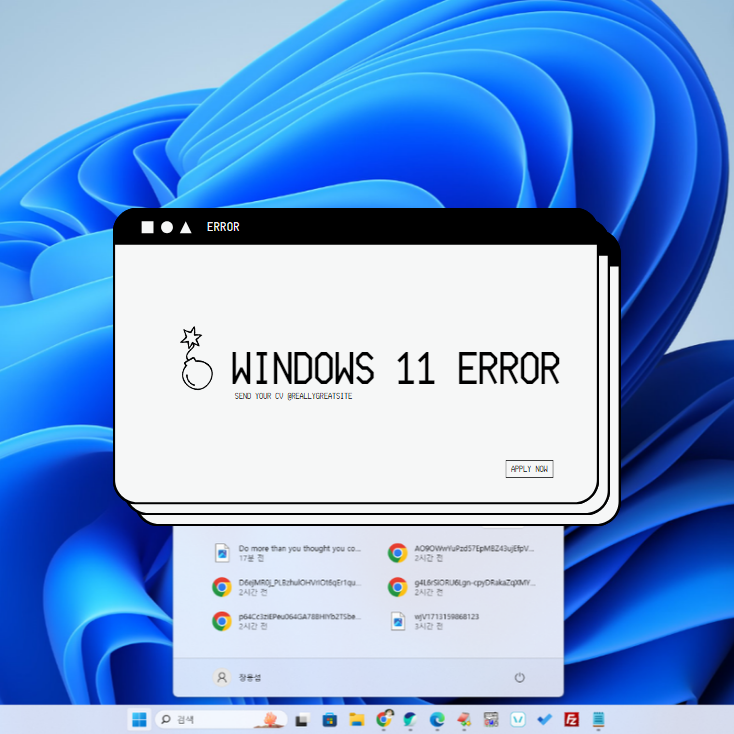Screen dimensions: 734x734
Task: Click '3시간 전' timestamp under wjV1713159868123
Action: click(428, 627)
